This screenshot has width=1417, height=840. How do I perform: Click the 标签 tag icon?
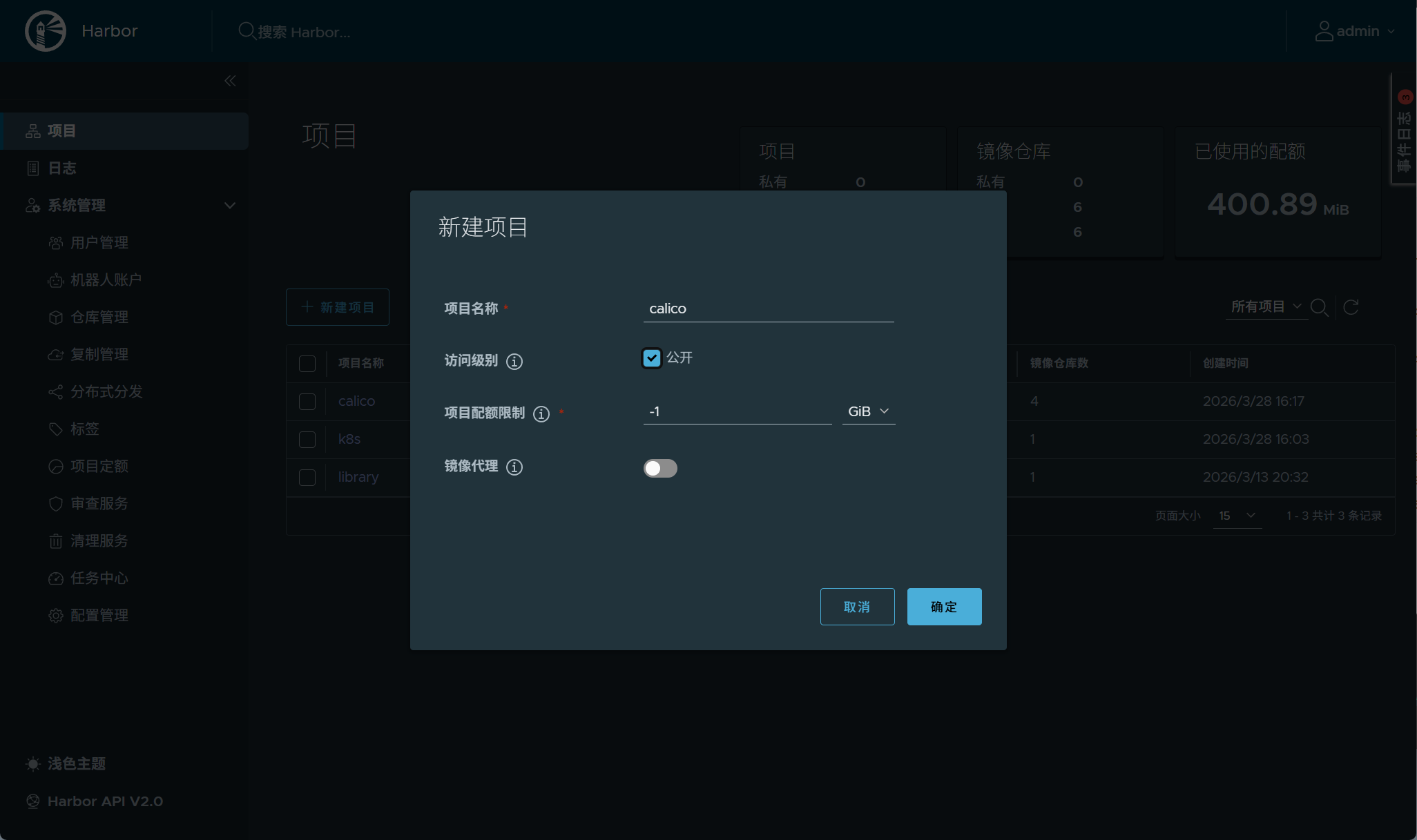tap(56, 429)
